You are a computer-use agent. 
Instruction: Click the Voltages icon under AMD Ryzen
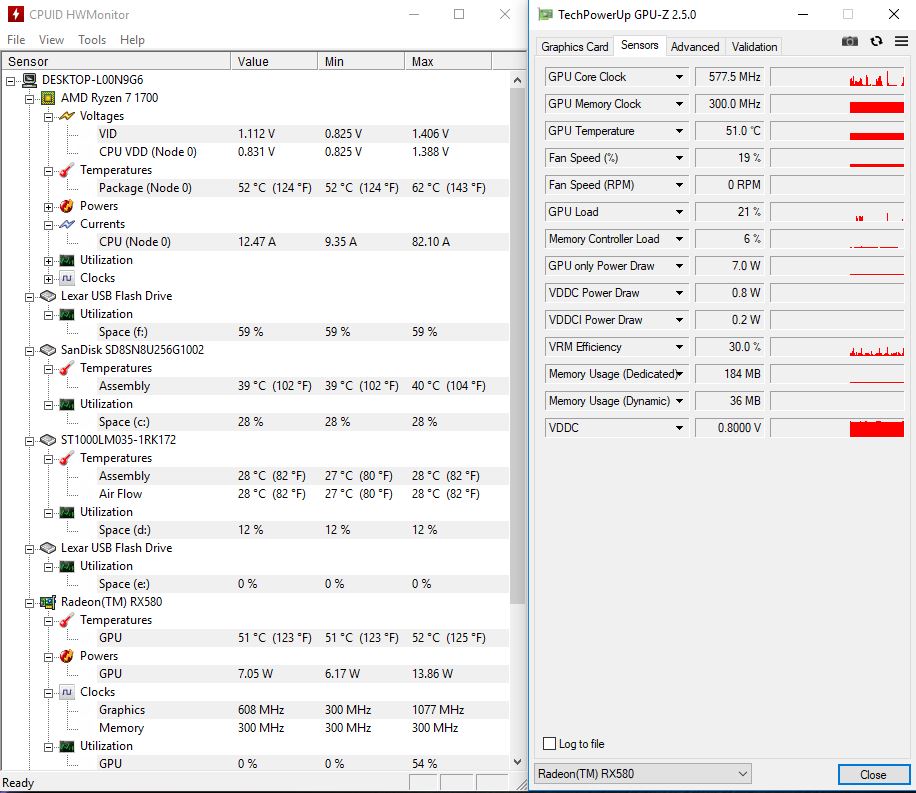(x=67, y=116)
